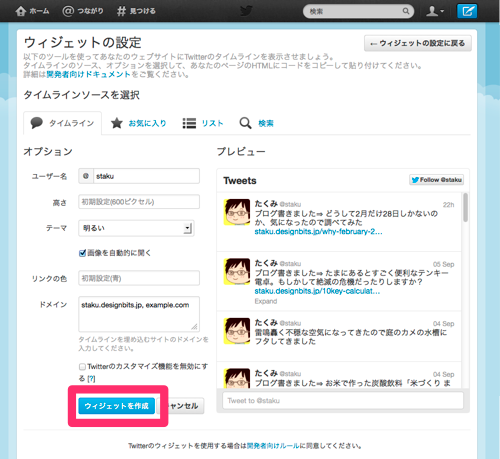Edit the ユーザー名 field containing staku
The width and height of the screenshot is (500, 459).
[x=146, y=176]
